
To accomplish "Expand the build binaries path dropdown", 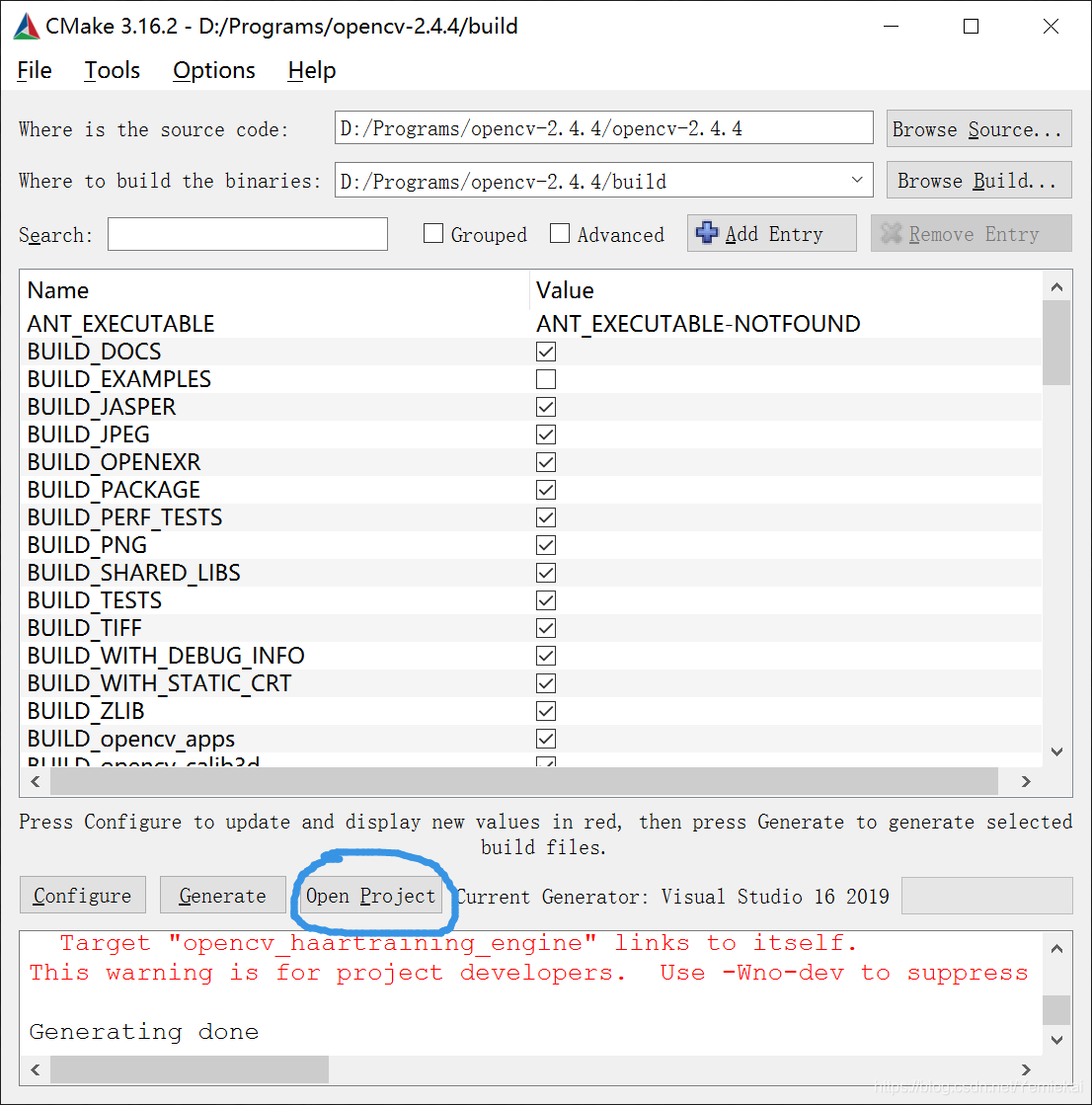I will (x=857, y=180).
